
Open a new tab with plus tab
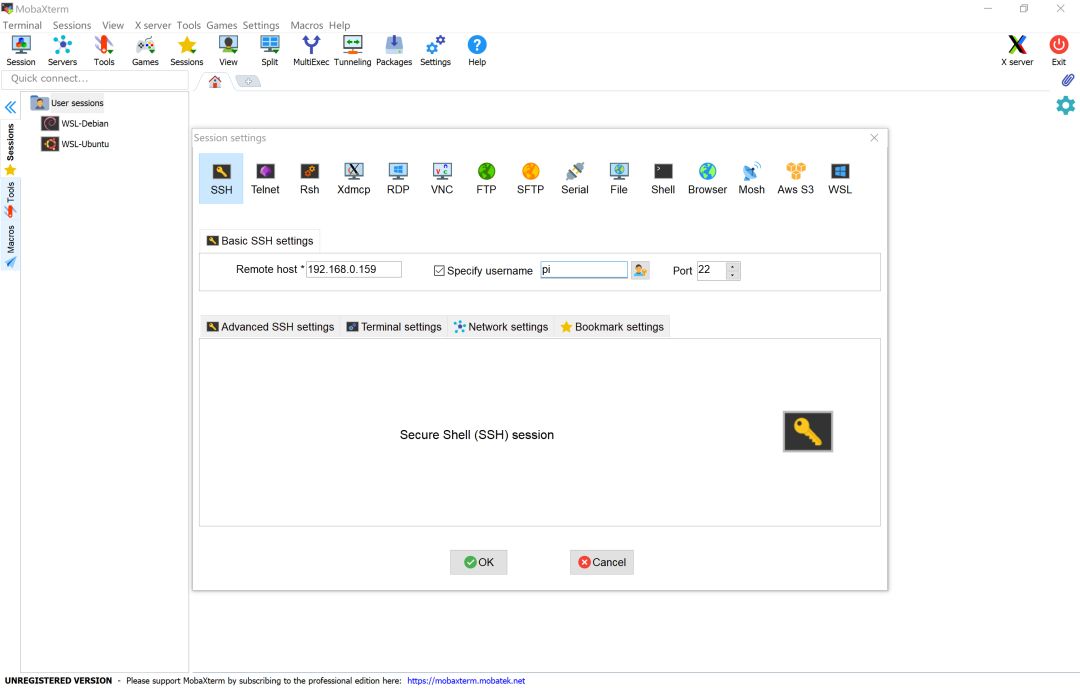(x=248, y=82)
